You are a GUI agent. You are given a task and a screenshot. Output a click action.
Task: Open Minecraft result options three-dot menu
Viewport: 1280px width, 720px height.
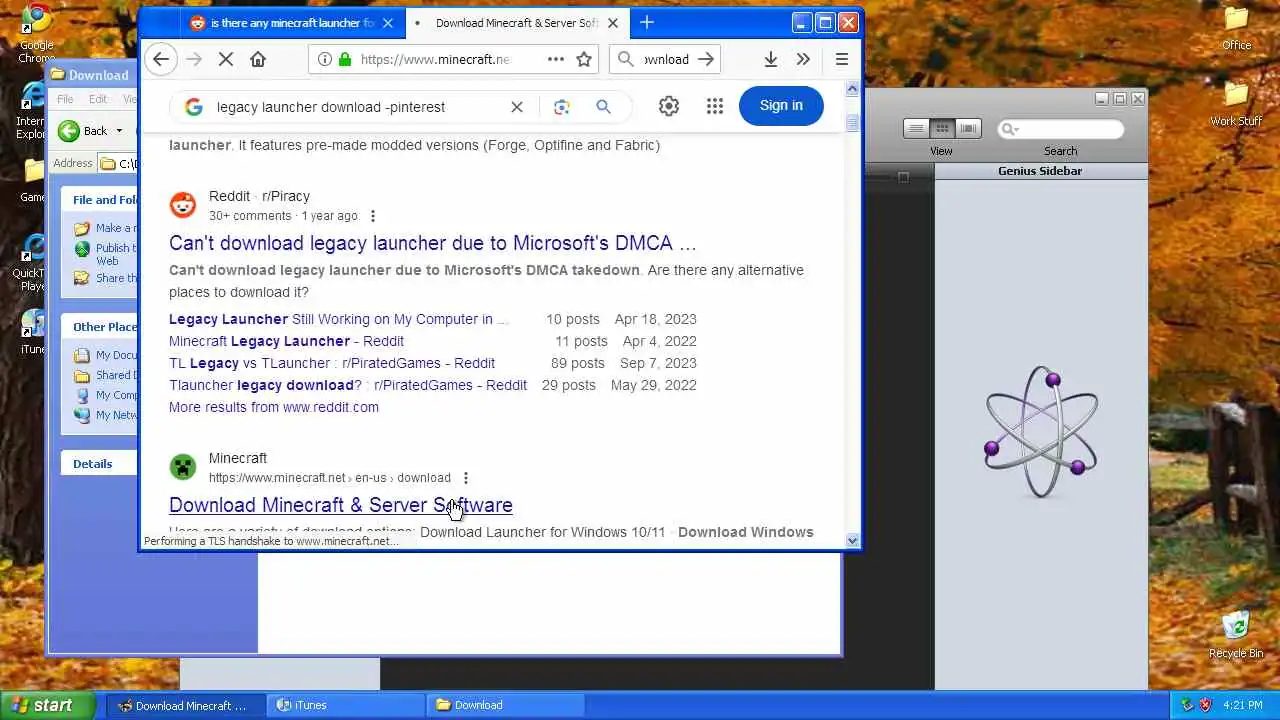[466, 478]
